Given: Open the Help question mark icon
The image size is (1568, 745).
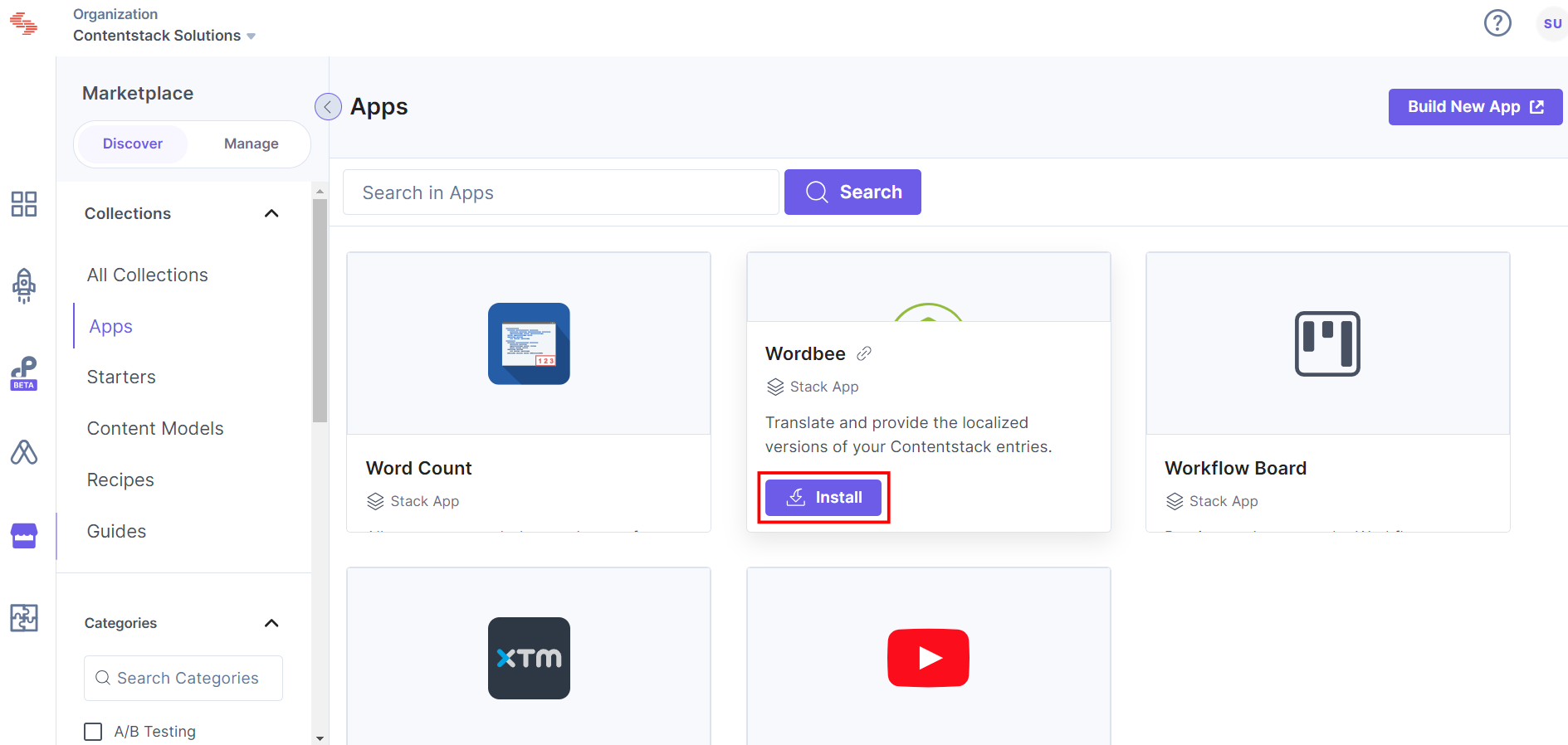Looking at the screenshot, I should tap(1497, 23).
